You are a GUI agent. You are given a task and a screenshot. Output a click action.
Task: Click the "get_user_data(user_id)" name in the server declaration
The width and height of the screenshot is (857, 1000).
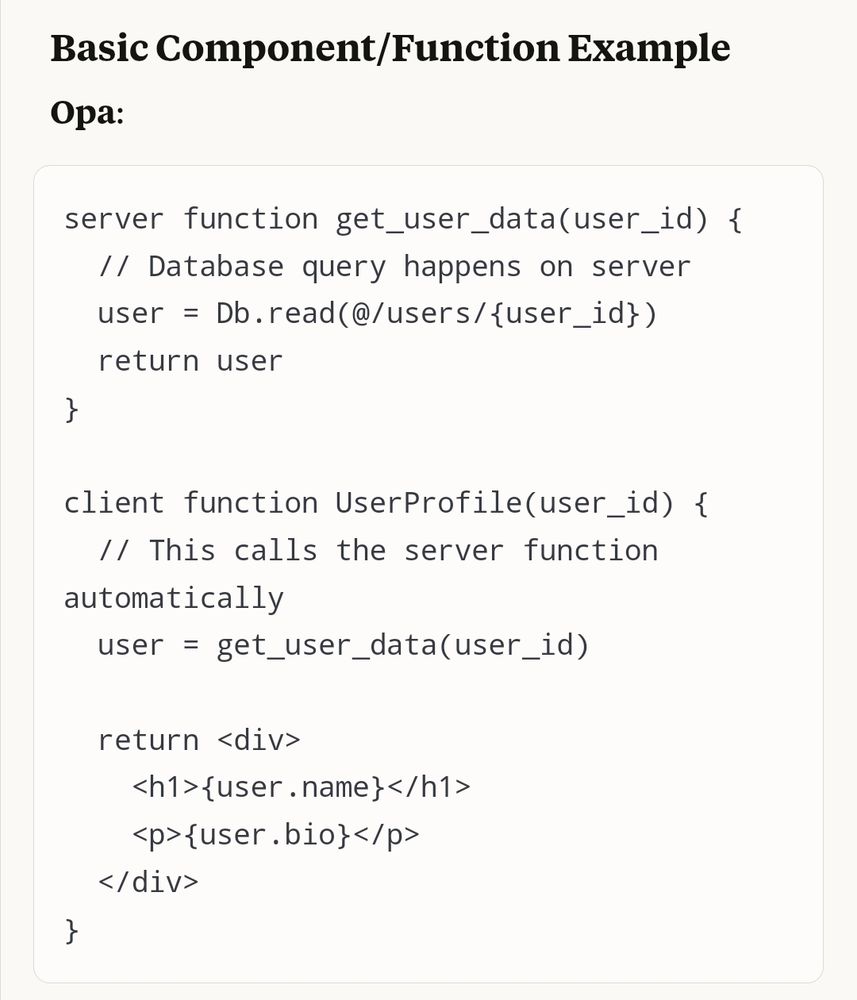coord(522,220)
